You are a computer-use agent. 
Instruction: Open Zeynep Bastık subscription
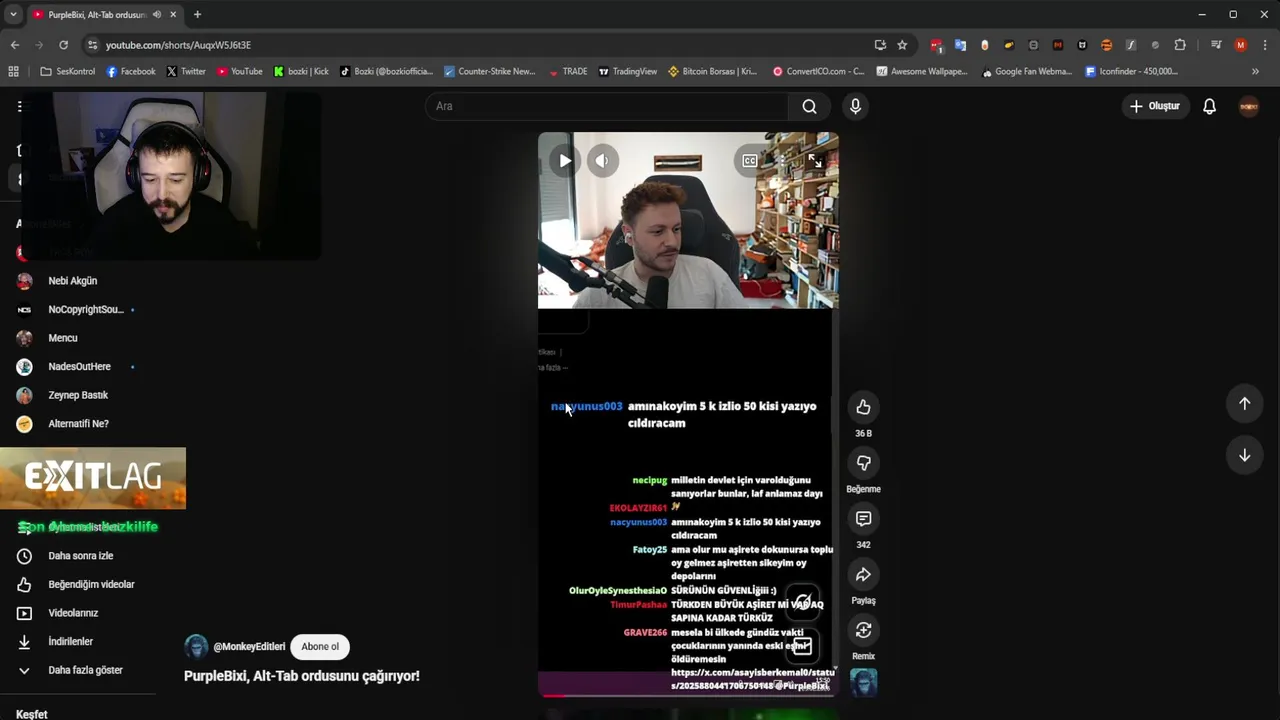tap(78, 395)
